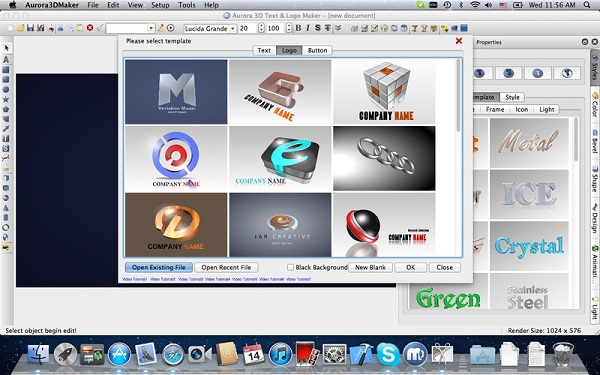The height and width of the screenshot is (375, 600).
Task: Select the cone shape tool
Action: 6,208
